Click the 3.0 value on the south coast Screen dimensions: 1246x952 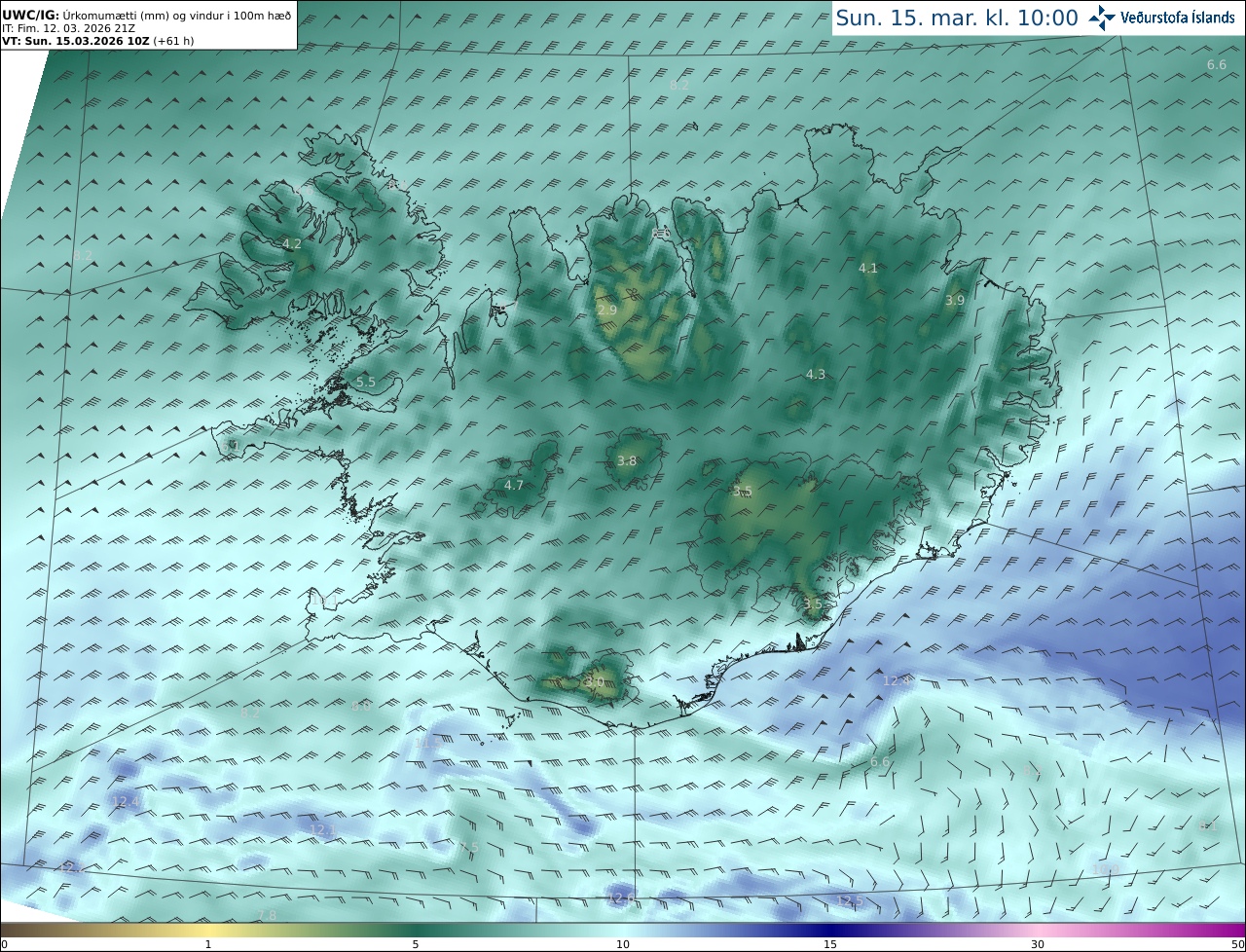click(593, 681)
